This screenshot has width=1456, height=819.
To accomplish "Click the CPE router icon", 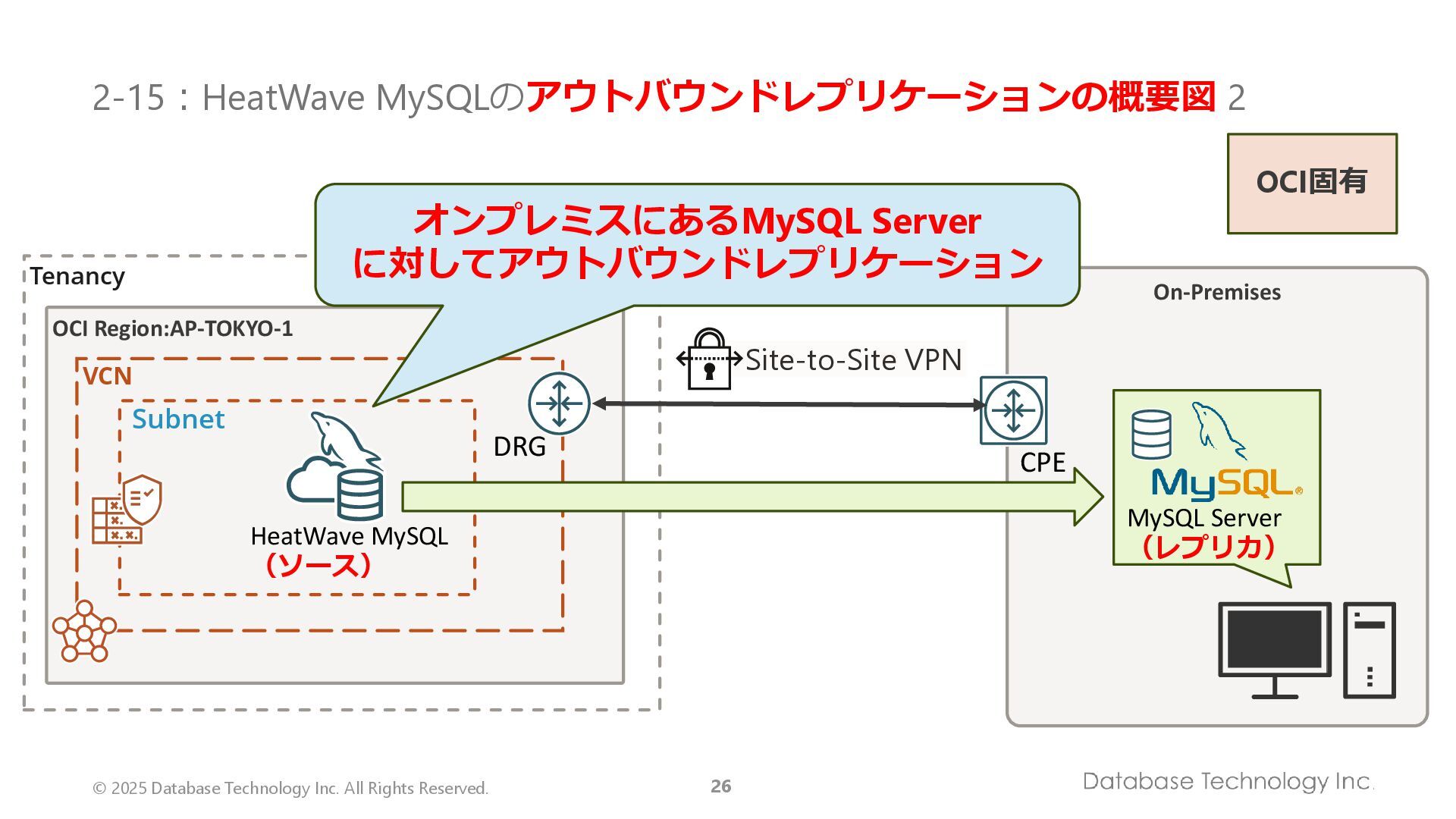I will (x=1013, y=410).
